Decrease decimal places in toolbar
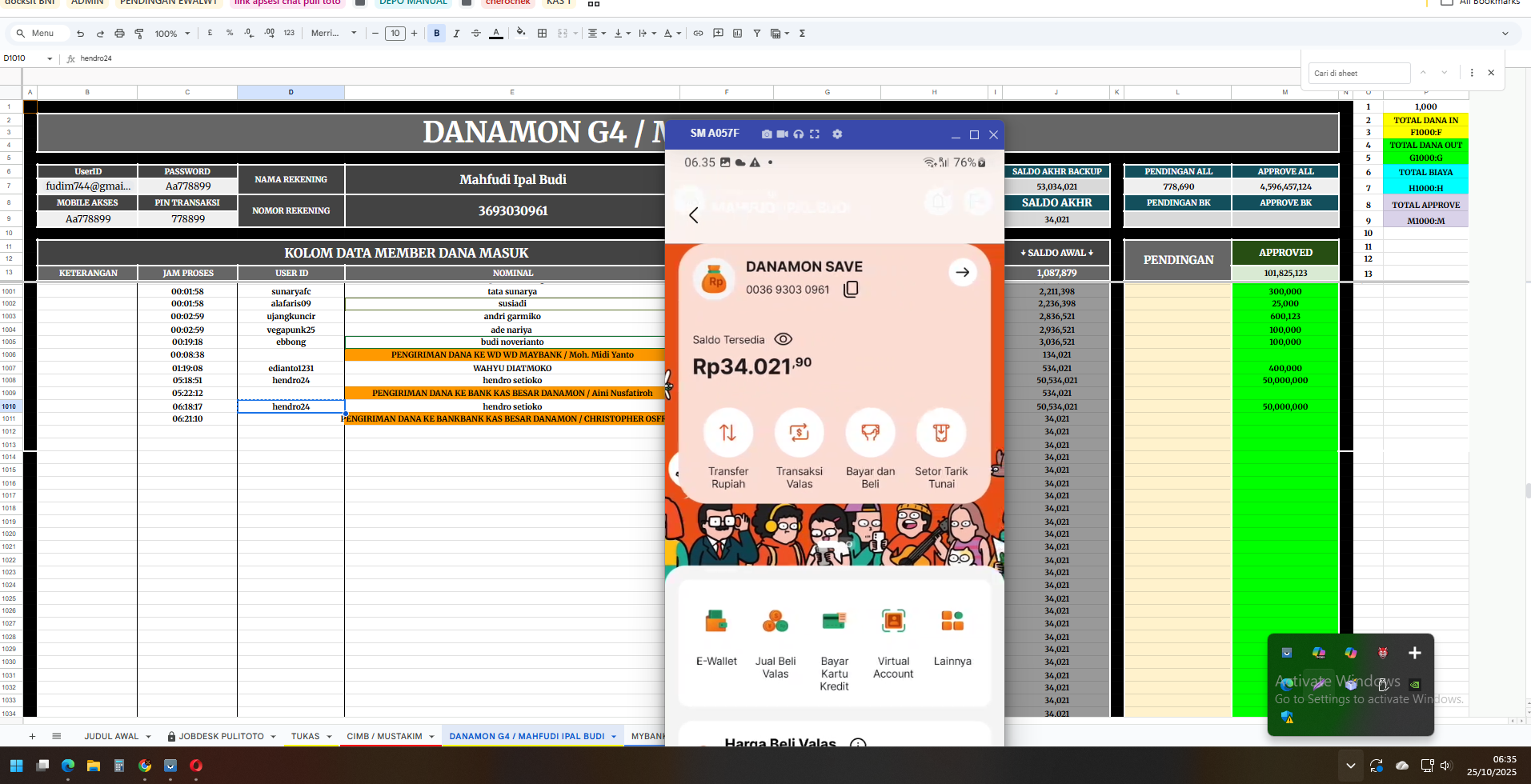Viewport: 1531px width, 784px height. (x=249, y=33)
